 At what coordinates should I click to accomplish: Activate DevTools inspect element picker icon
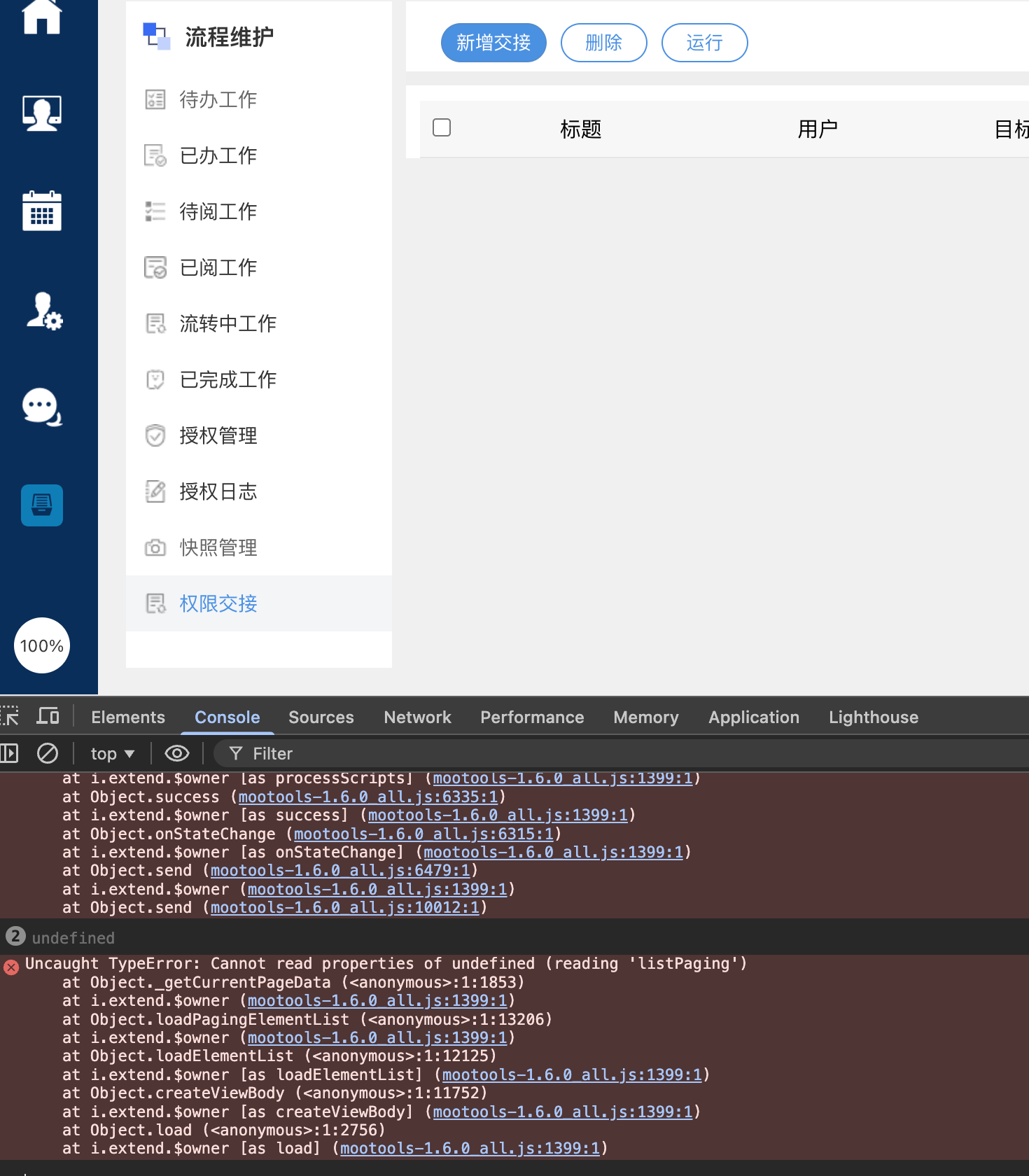click(x=10, y=716)
